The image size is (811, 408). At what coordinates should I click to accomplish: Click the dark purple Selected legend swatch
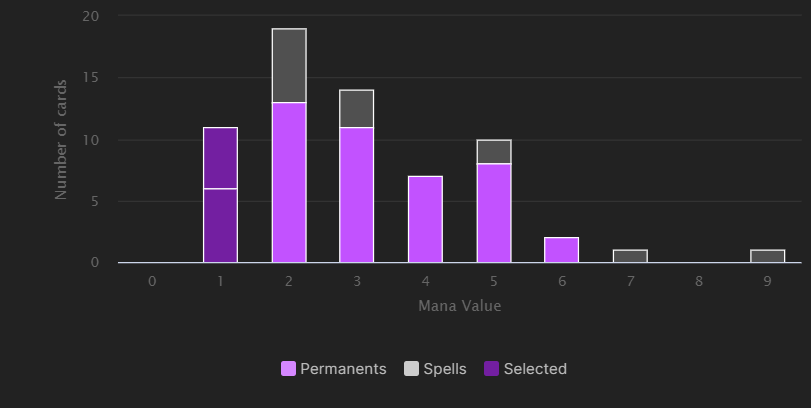point(490,369)
